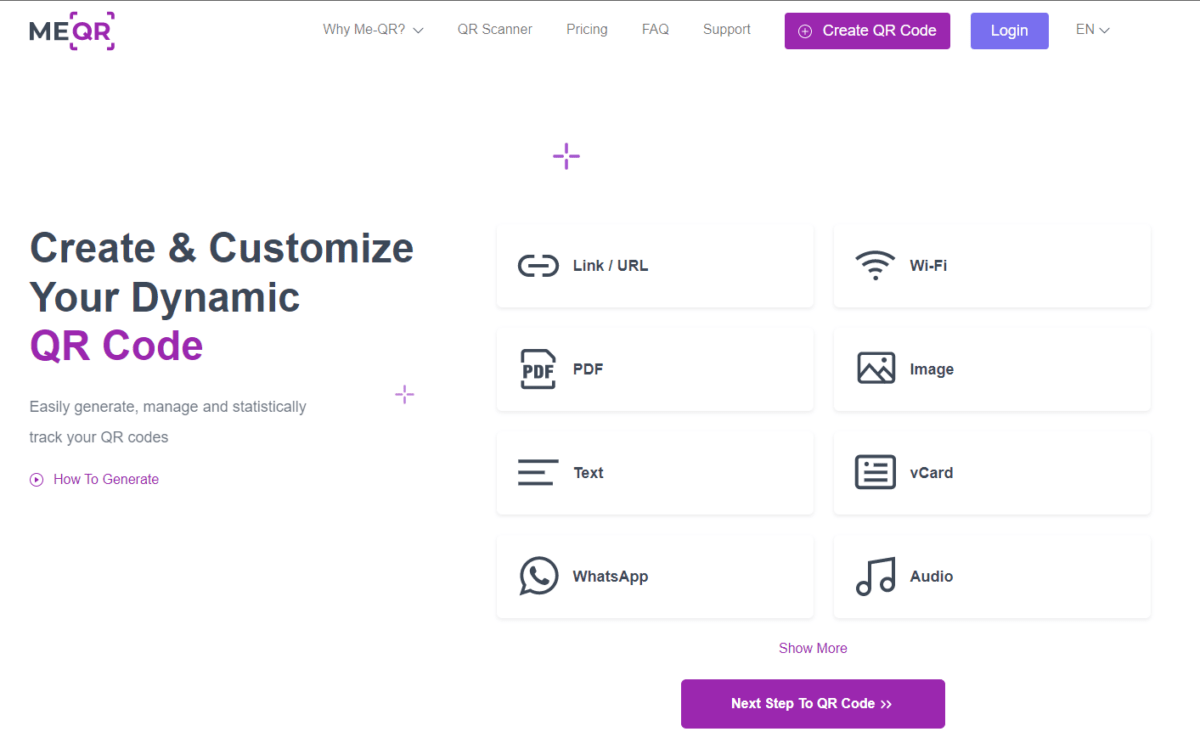
Task: Click the Image QR code type icon
Action: (x=875, y=369)
